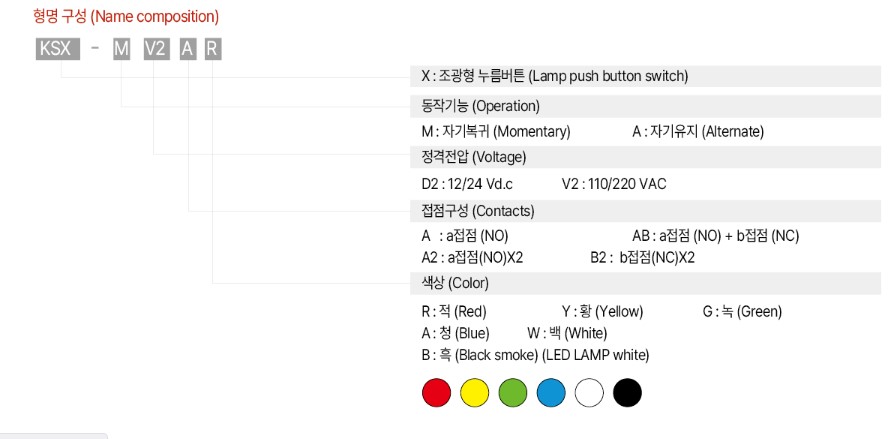This screenshot has width=891, height=439.
Task: Click the B : Black smoke description
Action: pyautogui.click(x=535, y=356)
